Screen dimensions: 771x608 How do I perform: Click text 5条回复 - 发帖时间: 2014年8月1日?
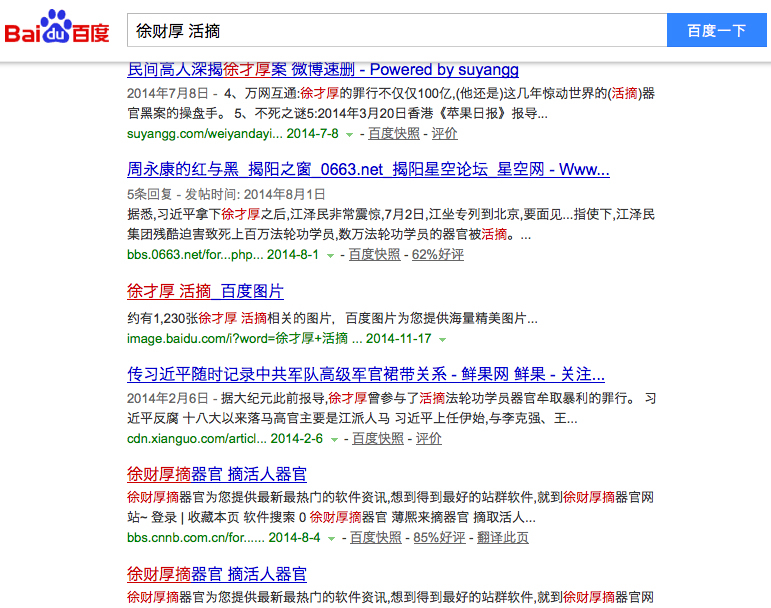pyautogui.click(x=226, y=194)
